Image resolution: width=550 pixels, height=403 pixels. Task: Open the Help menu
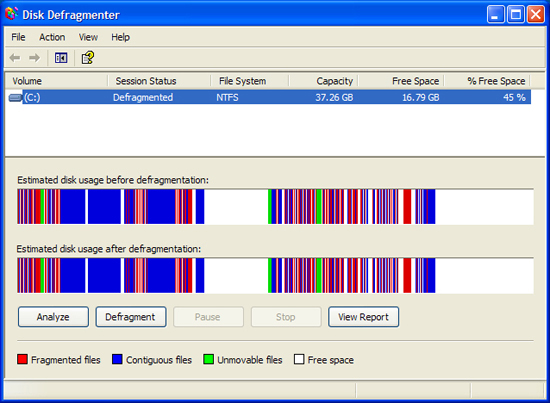[x=120, y=37]
